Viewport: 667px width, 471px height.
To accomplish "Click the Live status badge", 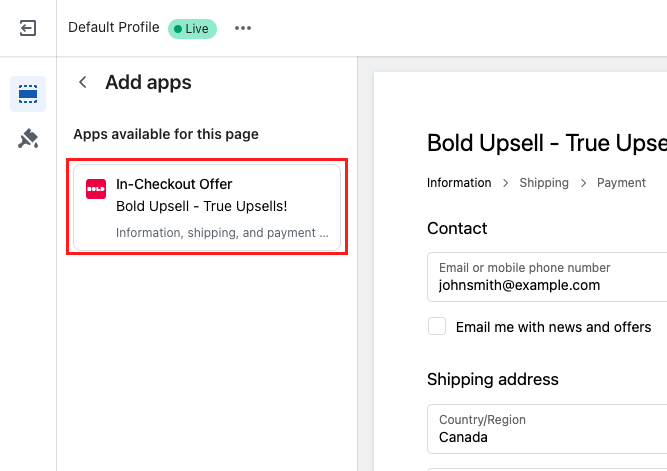I will pos(192,29).
